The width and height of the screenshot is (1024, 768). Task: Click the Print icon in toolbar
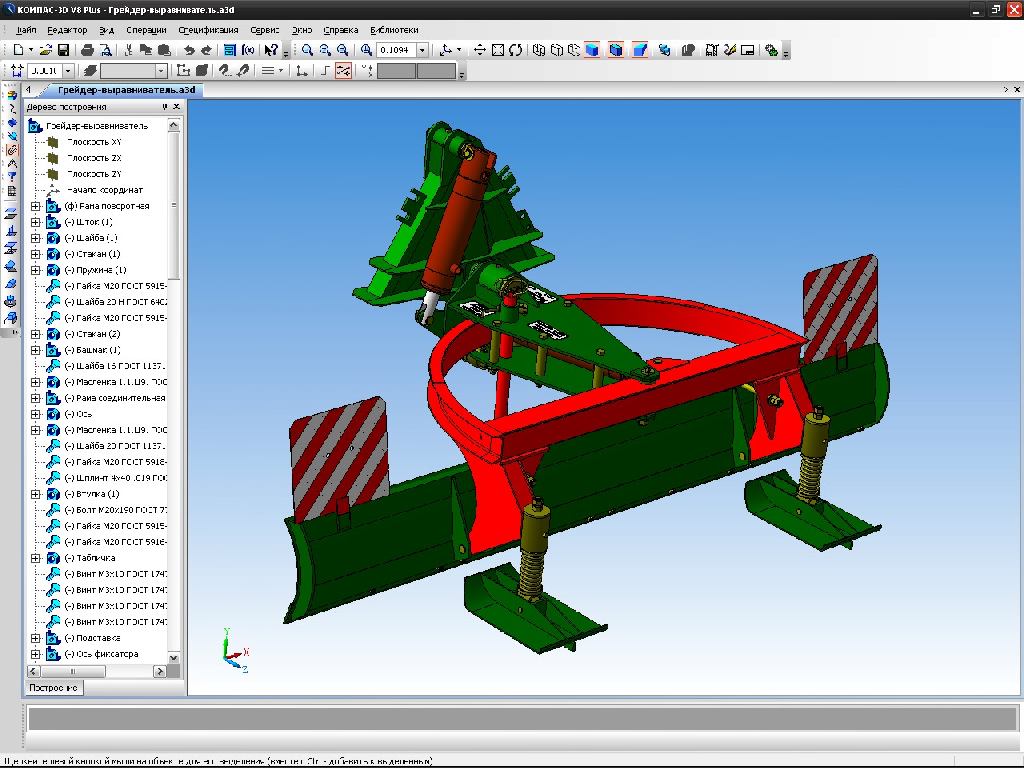point(87,50)
